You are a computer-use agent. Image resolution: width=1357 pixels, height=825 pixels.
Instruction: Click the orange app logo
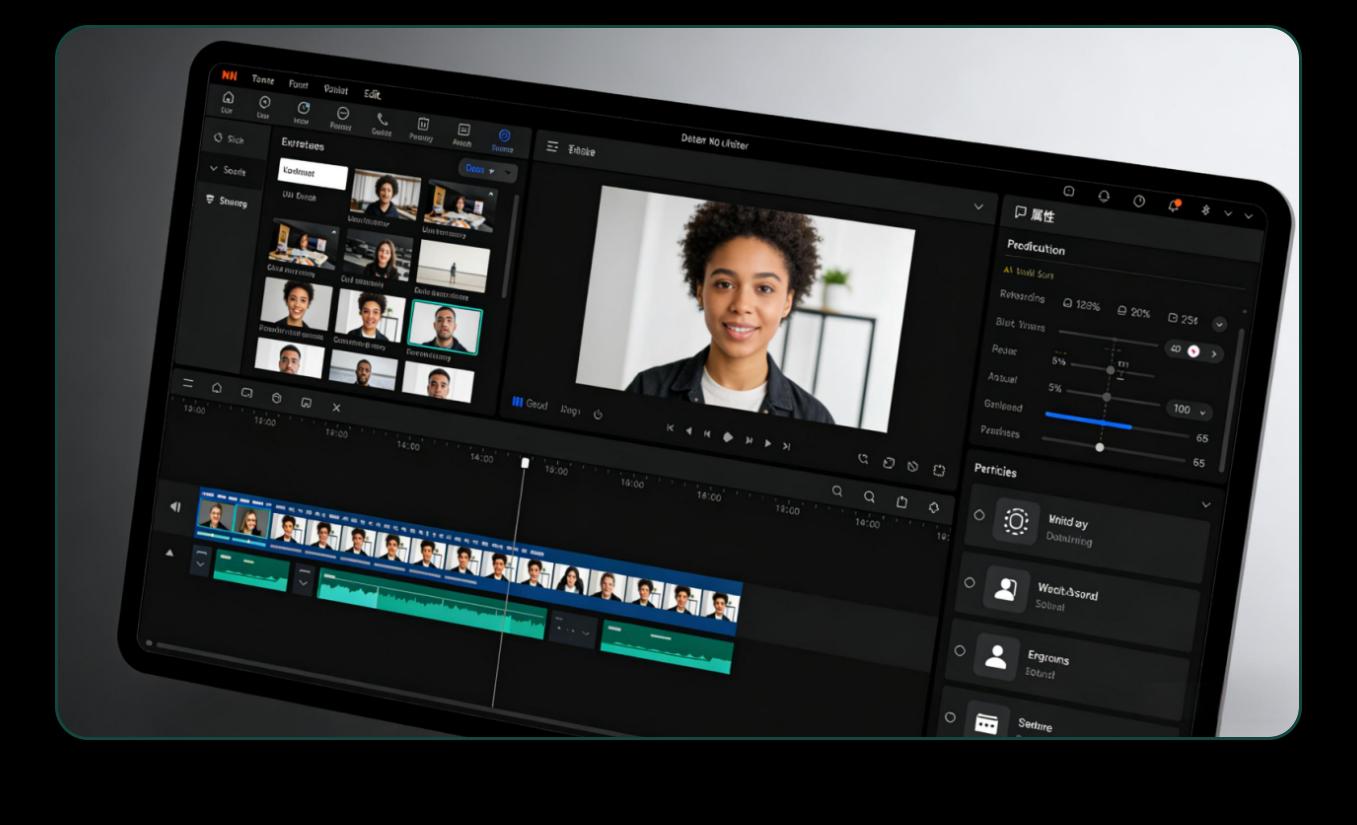[229, 75]
